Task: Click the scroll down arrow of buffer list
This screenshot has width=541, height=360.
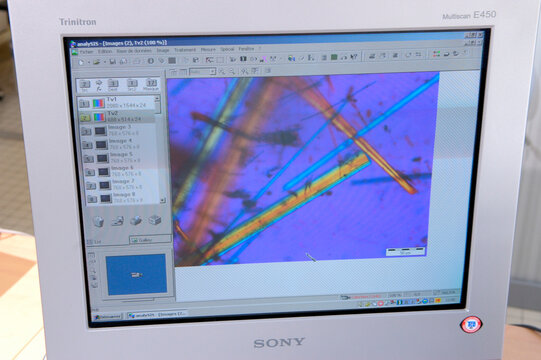Action: [163, 200]
